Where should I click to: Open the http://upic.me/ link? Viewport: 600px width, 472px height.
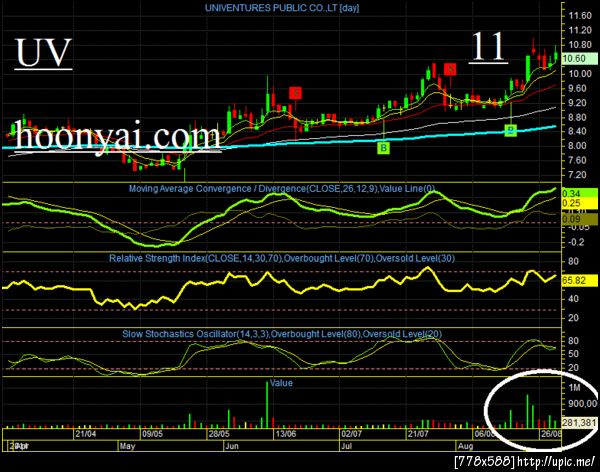557,461
